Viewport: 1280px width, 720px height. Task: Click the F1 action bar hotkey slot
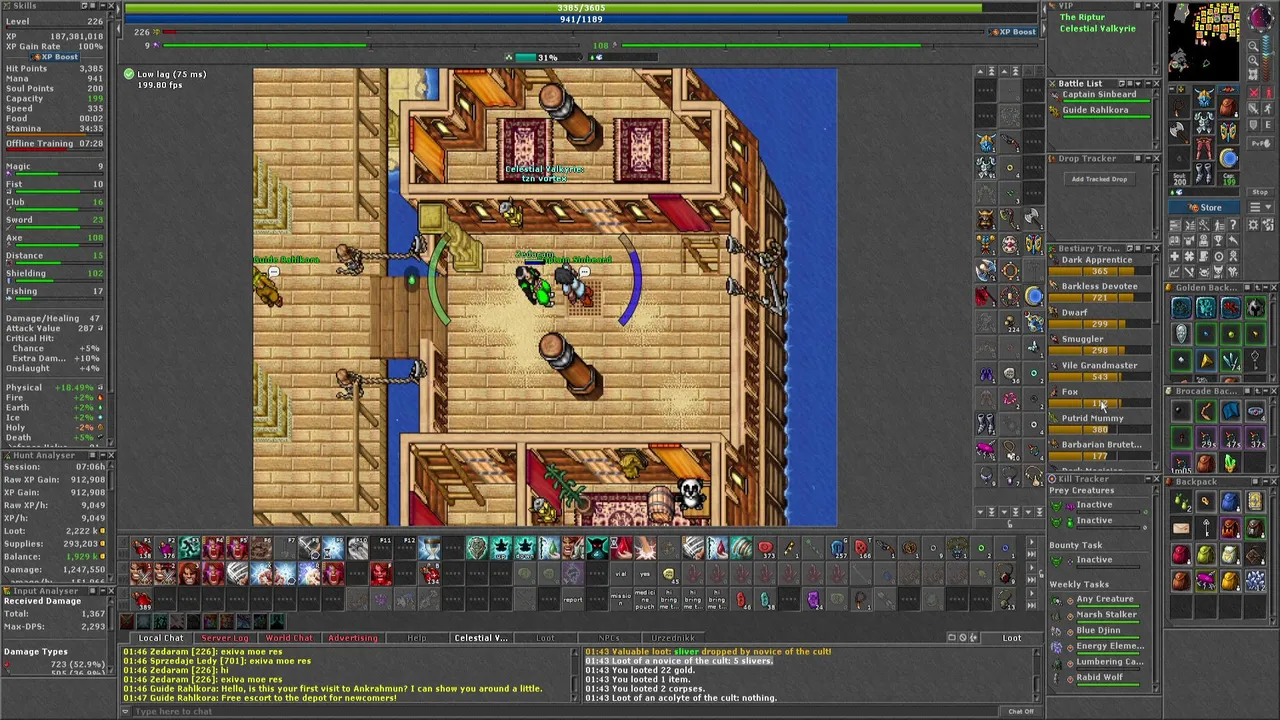point(141,548)
